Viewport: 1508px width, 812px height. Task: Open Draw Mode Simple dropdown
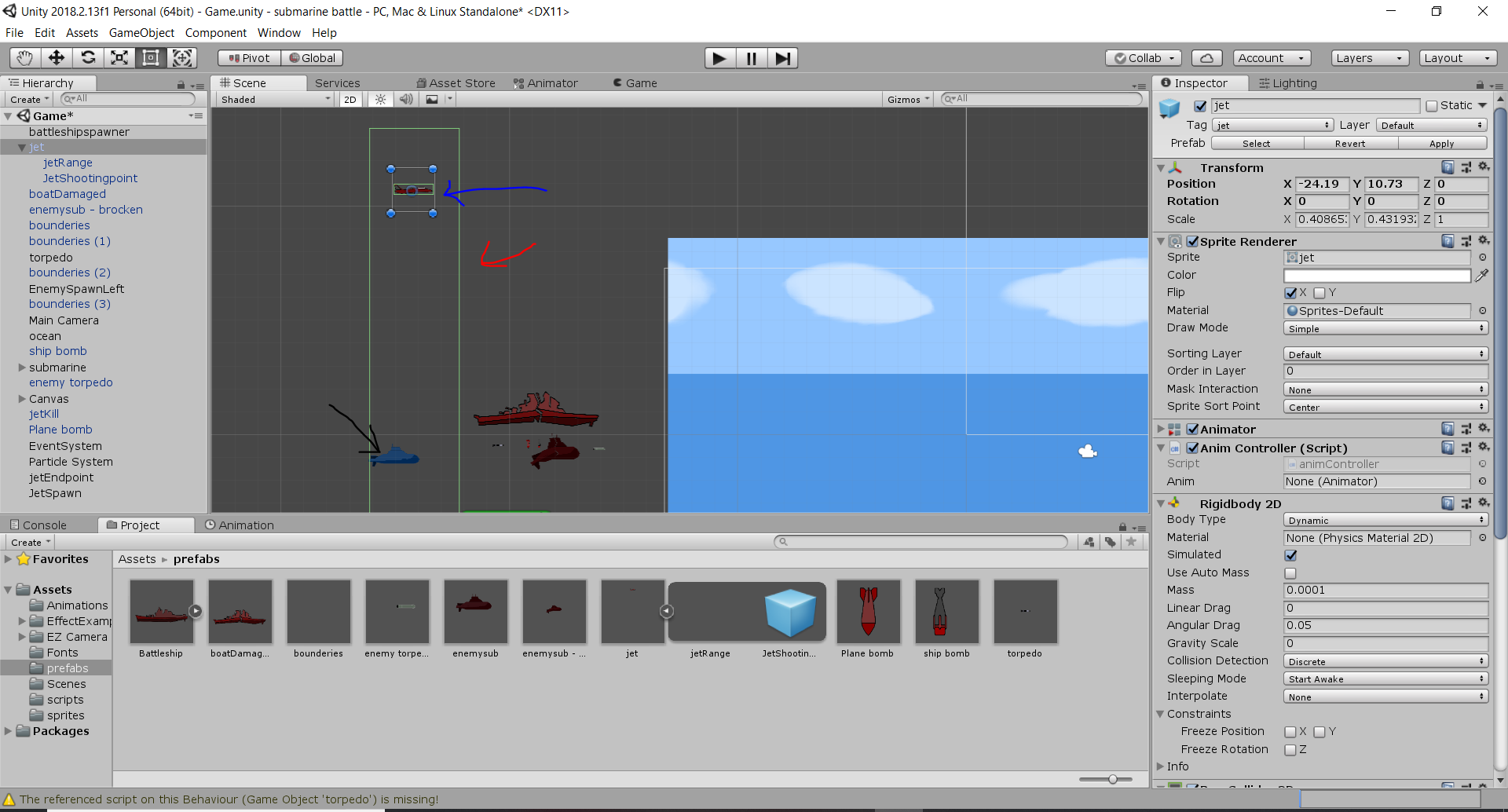(x=1385, y=328)
